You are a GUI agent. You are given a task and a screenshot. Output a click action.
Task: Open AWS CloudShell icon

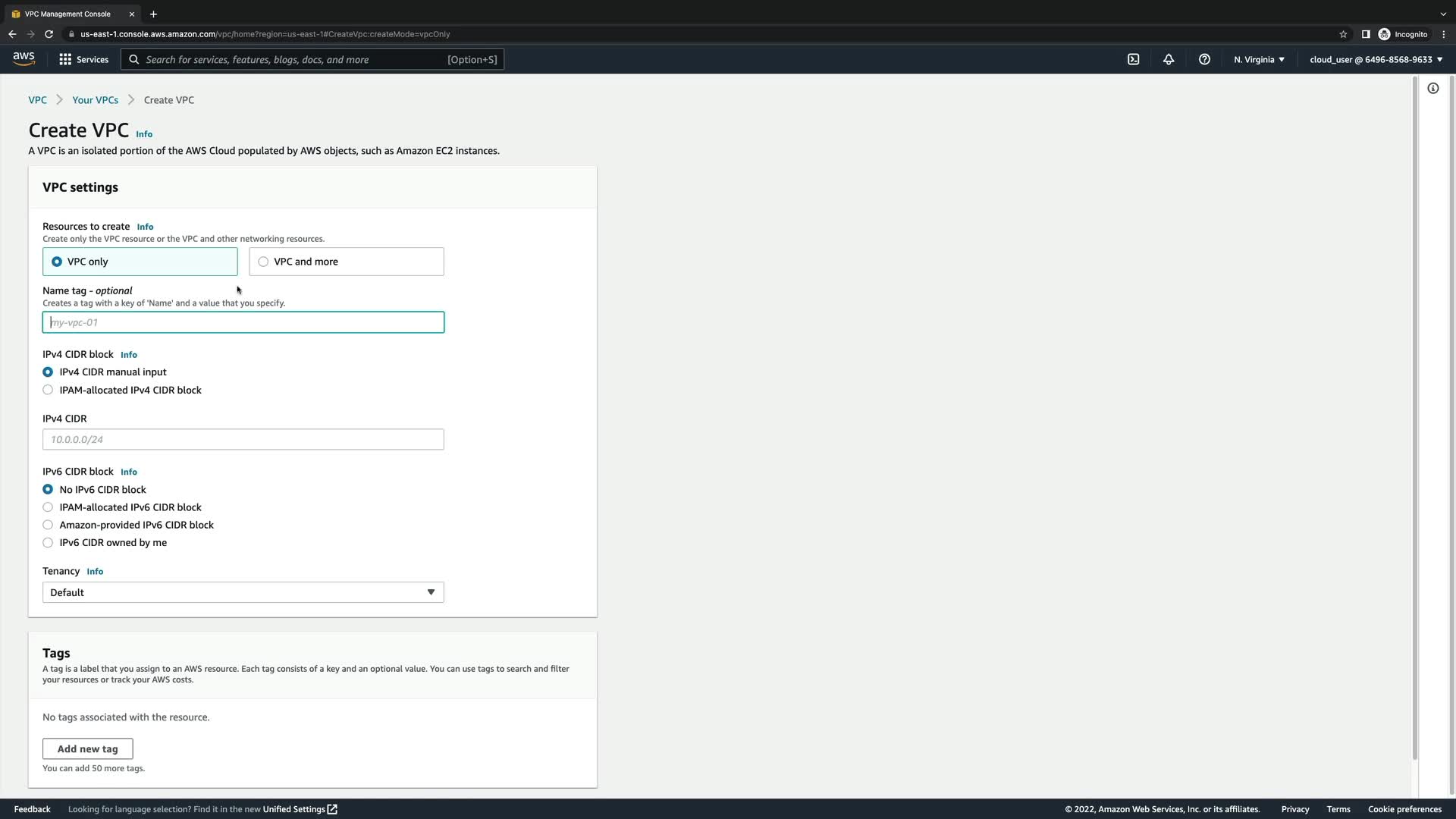pos(1133,59)
